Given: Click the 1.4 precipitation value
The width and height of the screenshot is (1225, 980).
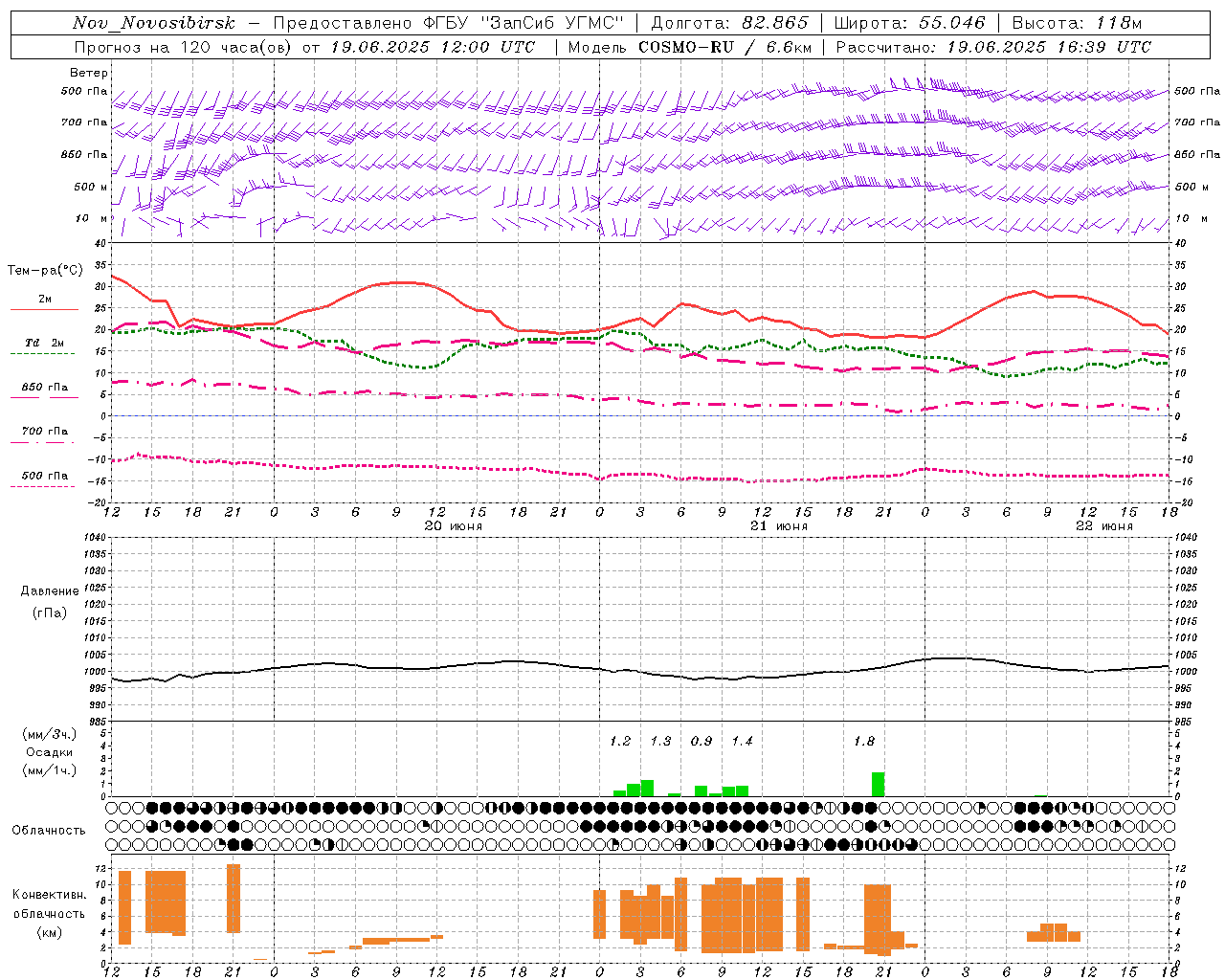Looking at the screenshot, I should (x=742, y=742).
